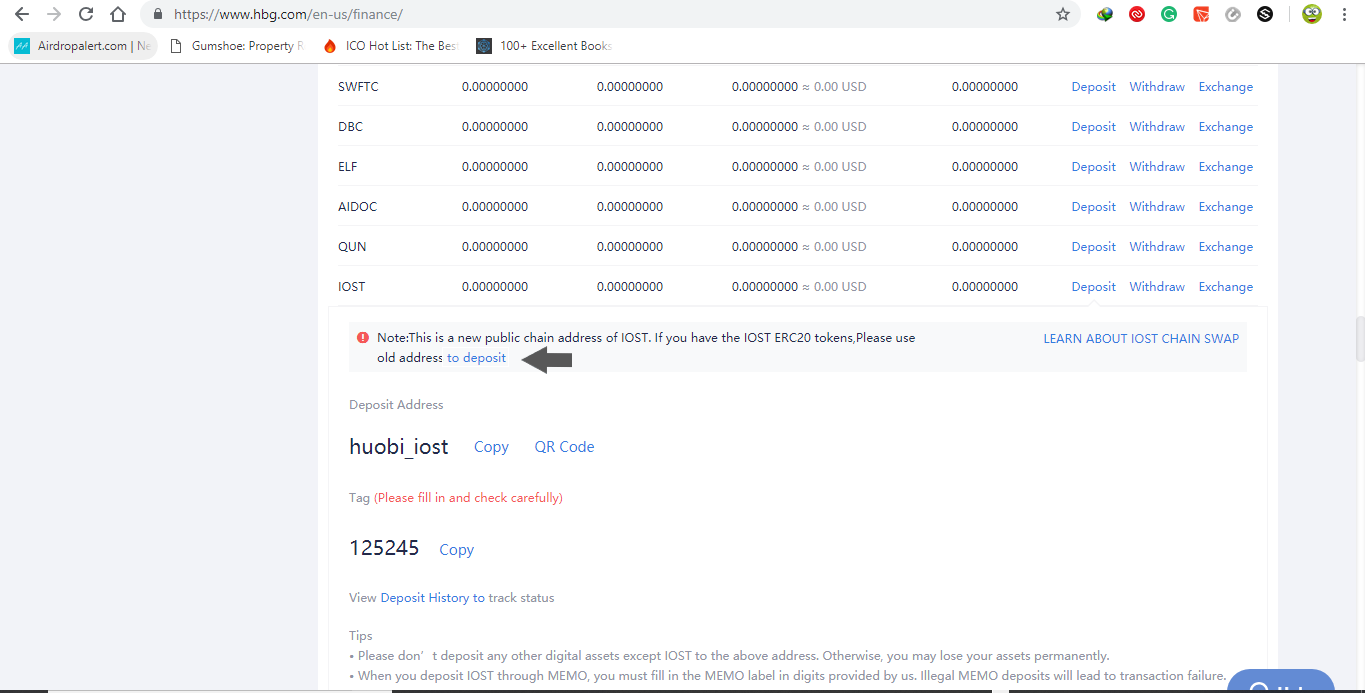Click Exchange for AIDOC
The width and height of the screenshot is (1365, 693).
pos(1226,207)
